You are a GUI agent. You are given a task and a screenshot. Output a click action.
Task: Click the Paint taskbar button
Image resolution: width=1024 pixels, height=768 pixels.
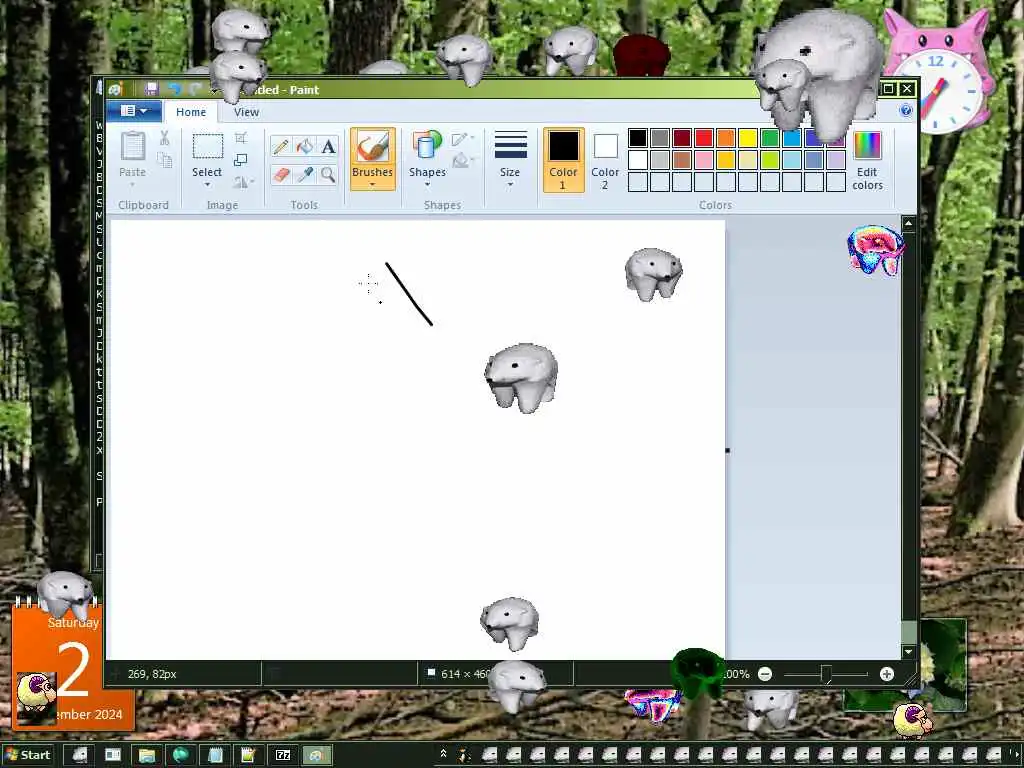coord(317,755)
